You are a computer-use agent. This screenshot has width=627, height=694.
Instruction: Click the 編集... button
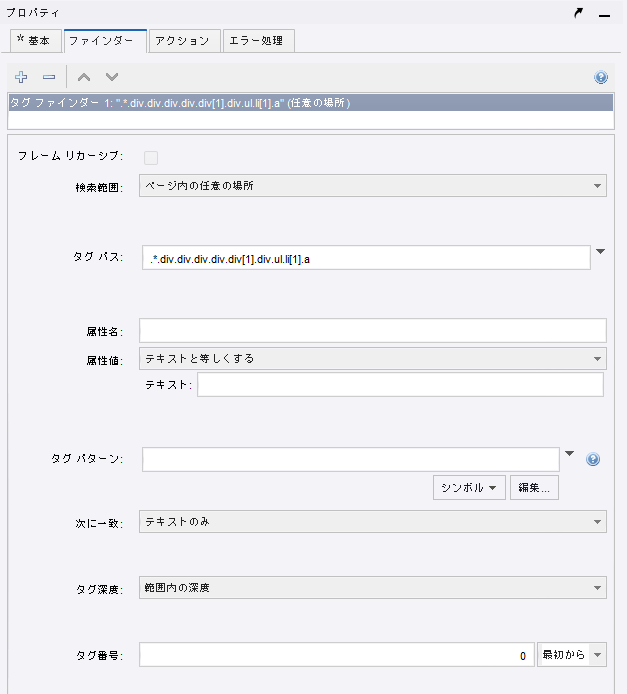click(534, 488)
